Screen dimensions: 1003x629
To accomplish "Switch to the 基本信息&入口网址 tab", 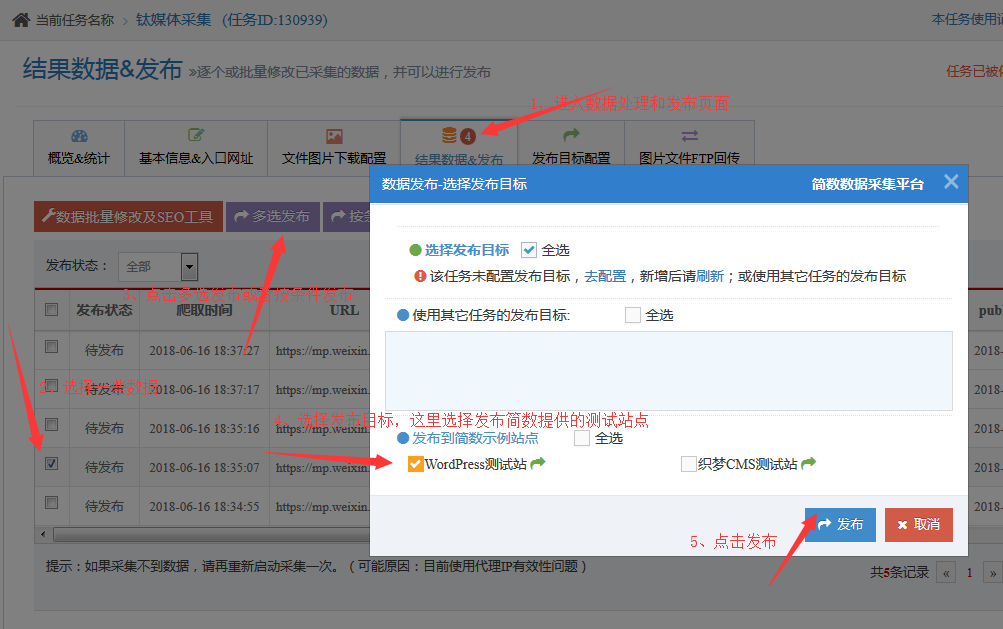I will click(196, 148).
